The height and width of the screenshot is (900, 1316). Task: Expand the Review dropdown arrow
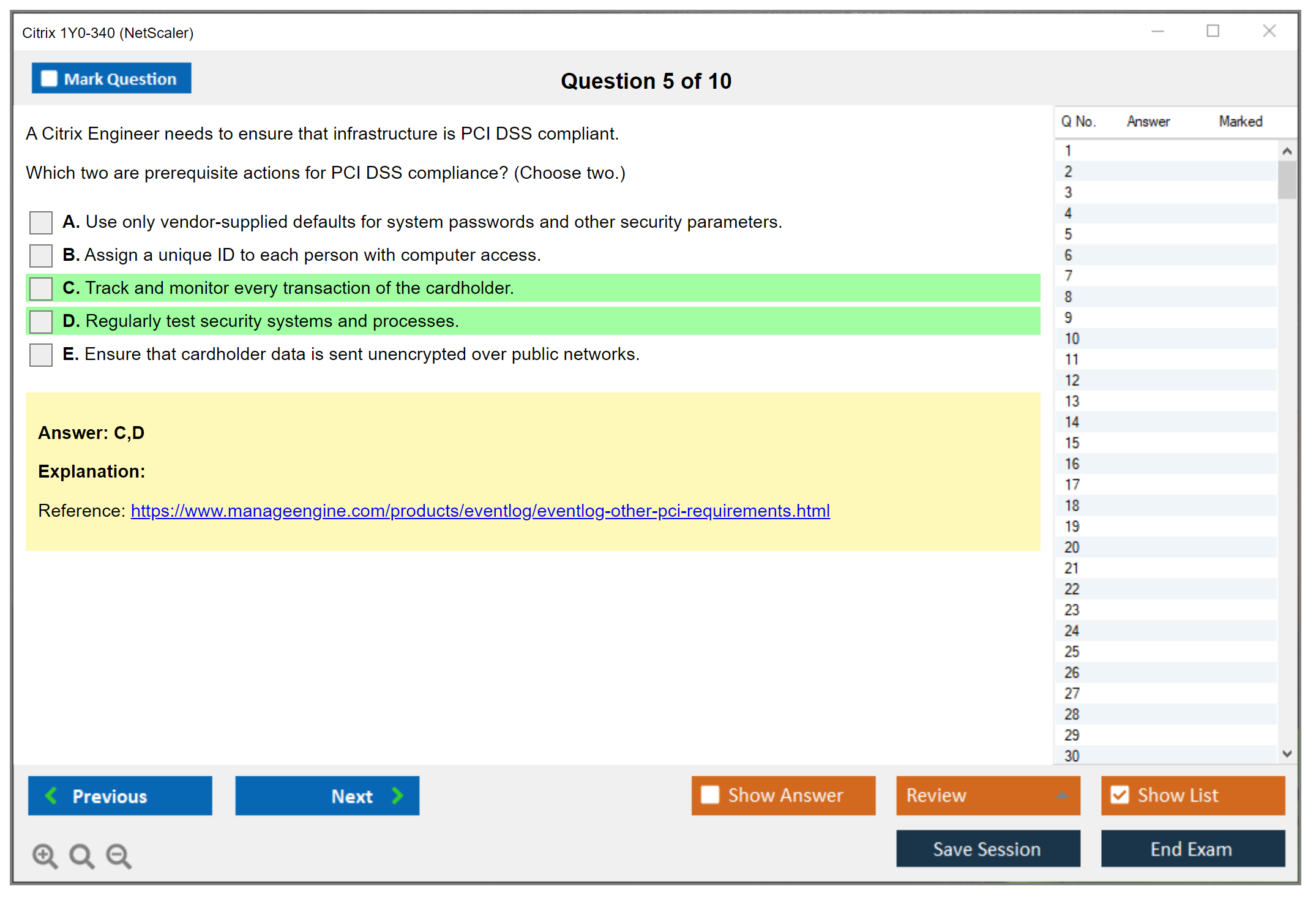[1062, 795]
